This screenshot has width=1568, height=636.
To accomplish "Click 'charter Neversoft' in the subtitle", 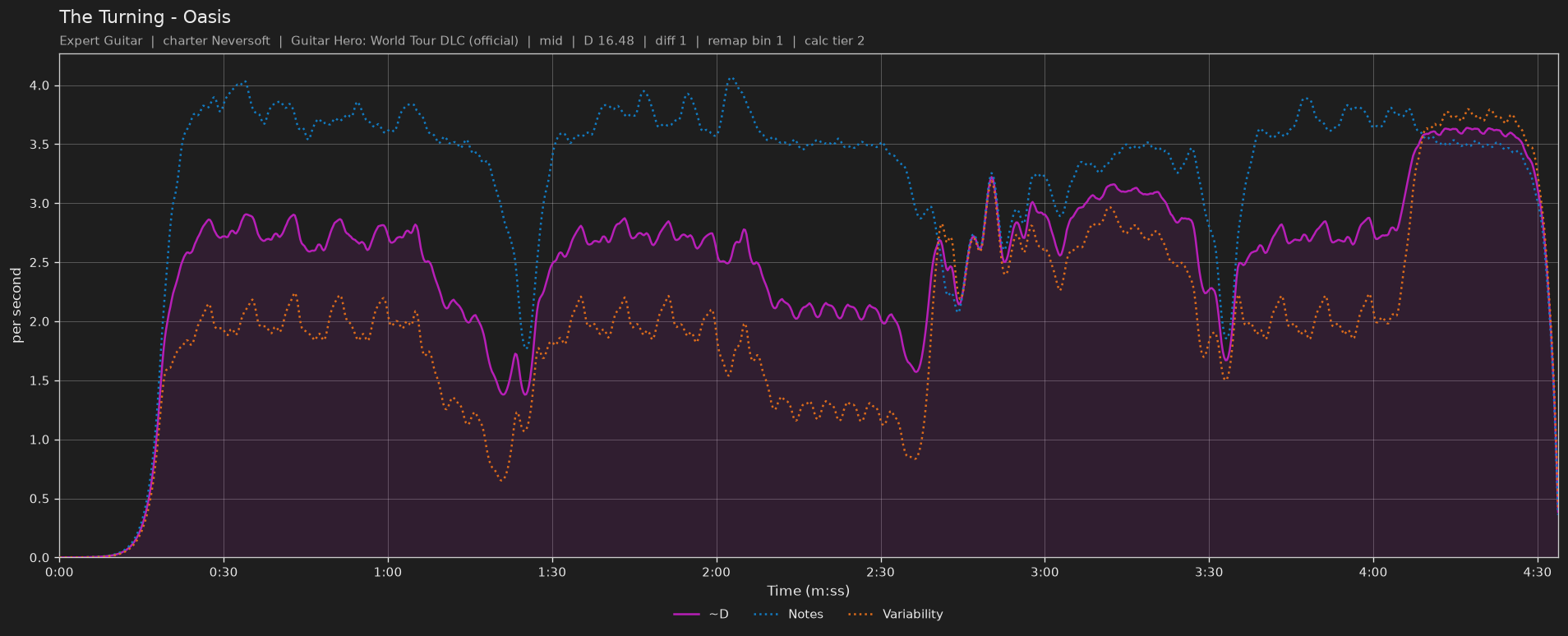I will (216, 41).
